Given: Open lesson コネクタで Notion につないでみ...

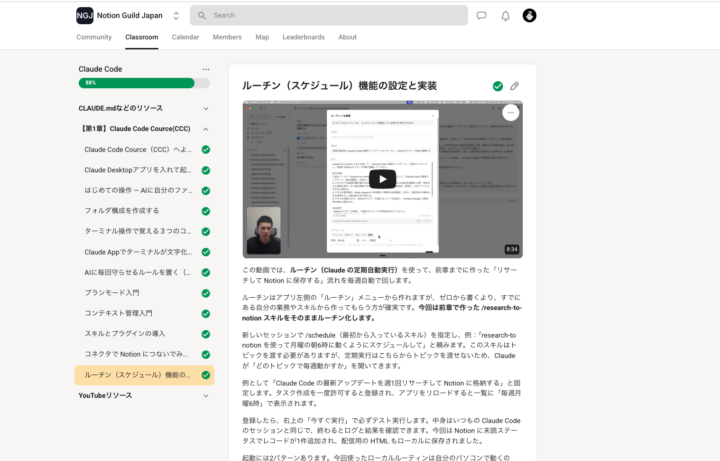Looking at the screenshot, I should (136, 354).
